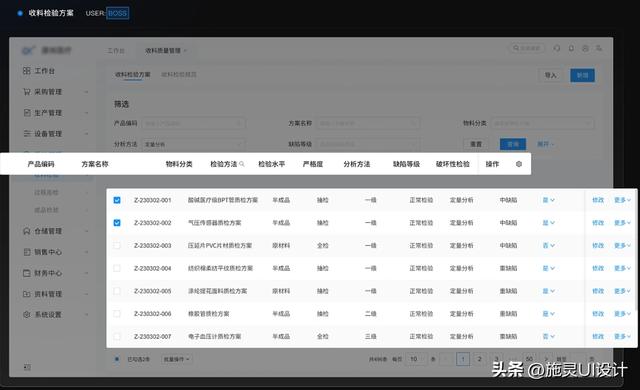Image resolution: width=640 pixels, height=390 pixels.
Task: Click the 导入 button
Action: (551, 75)
